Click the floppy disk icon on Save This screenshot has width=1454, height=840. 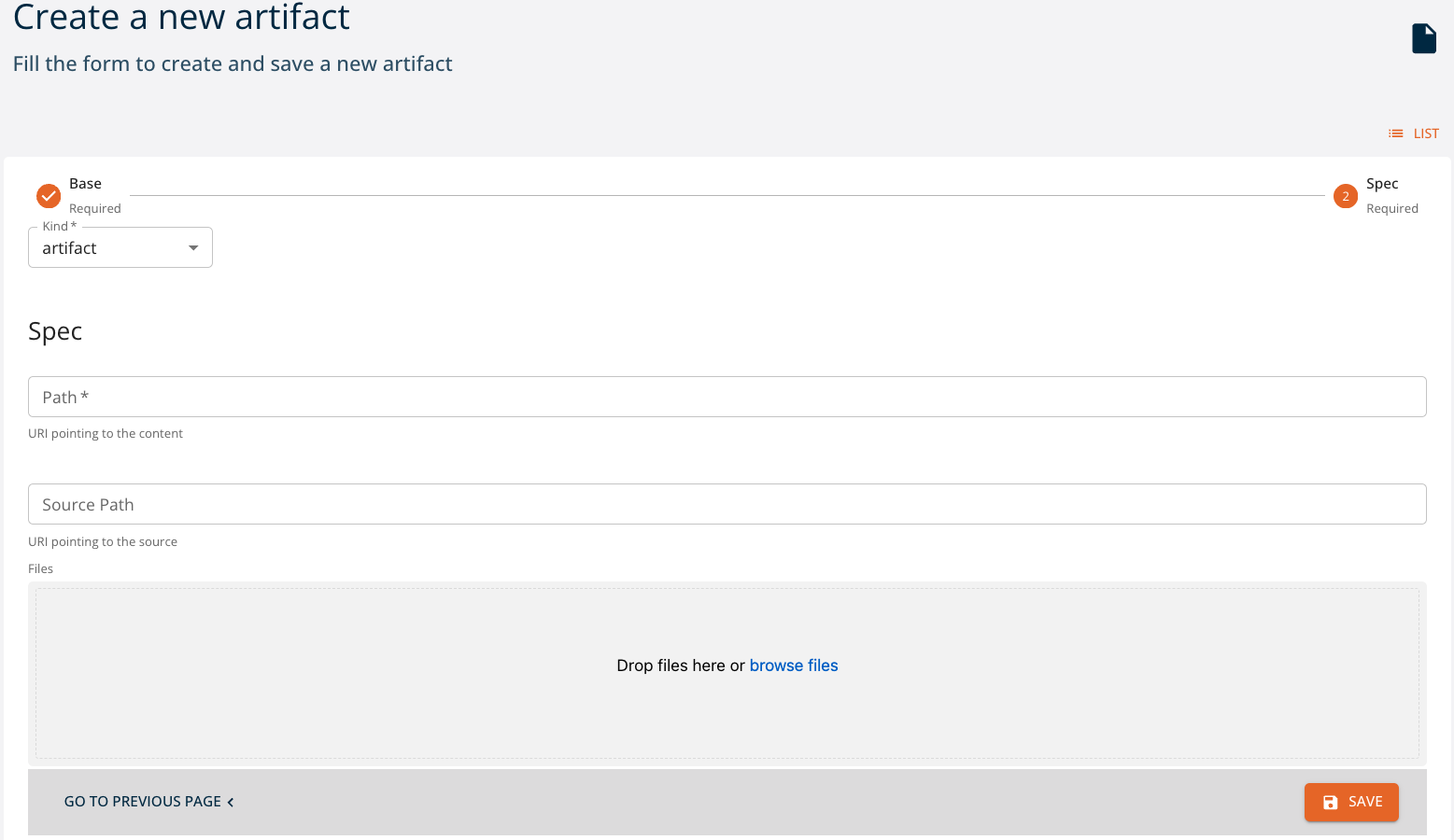click(1330, 802)
